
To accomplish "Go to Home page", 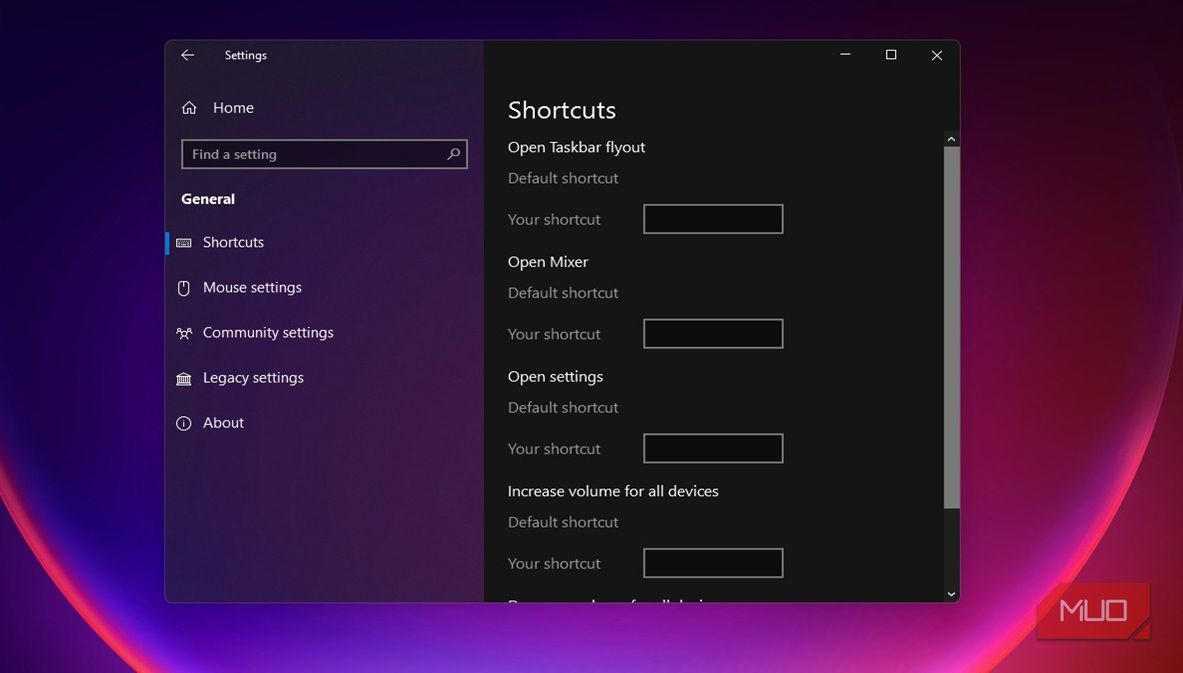I will [233, 108].
